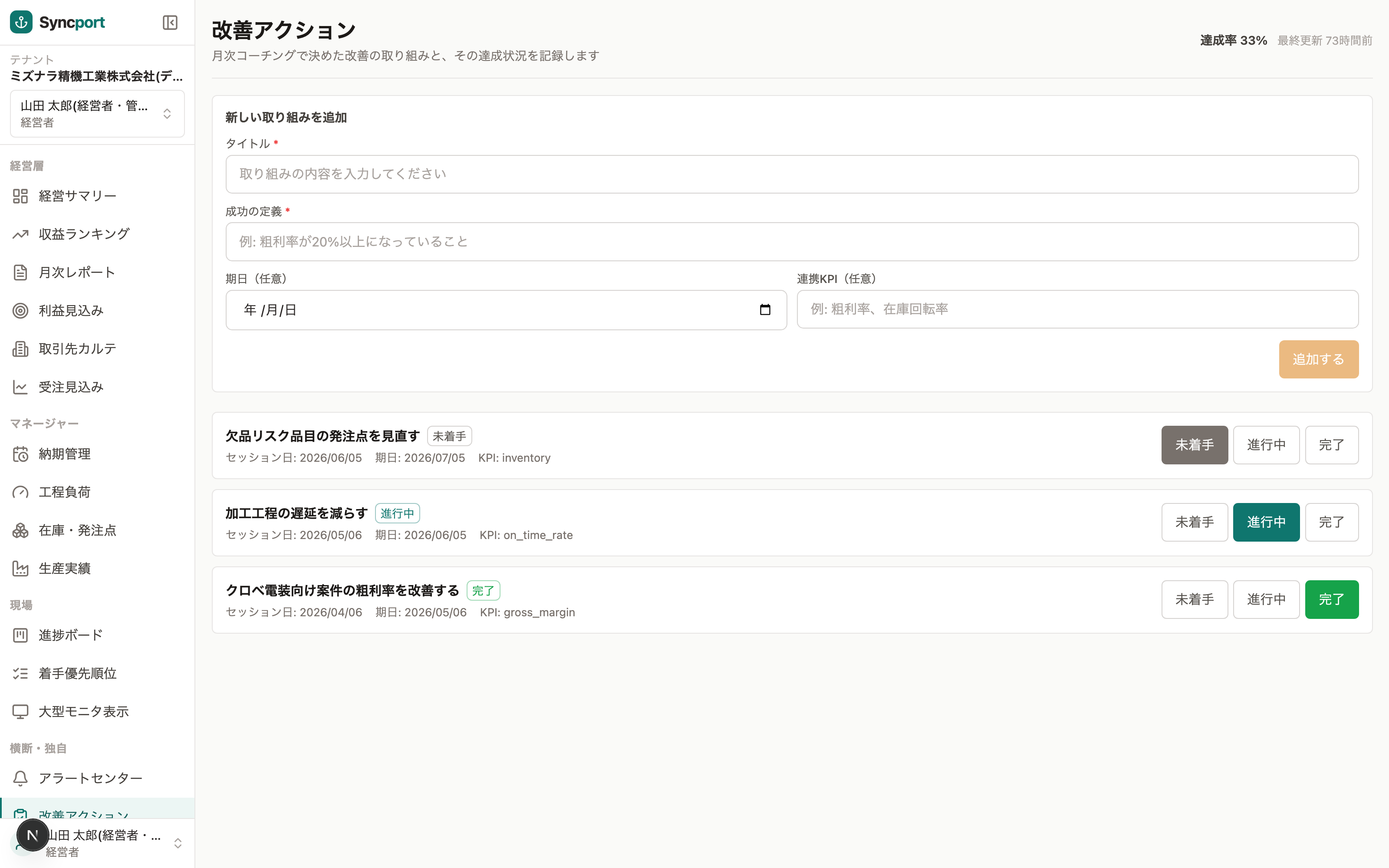Click the 追加する button
The height and width of the screenshot is (868, 1389).
coord(1318,359)
